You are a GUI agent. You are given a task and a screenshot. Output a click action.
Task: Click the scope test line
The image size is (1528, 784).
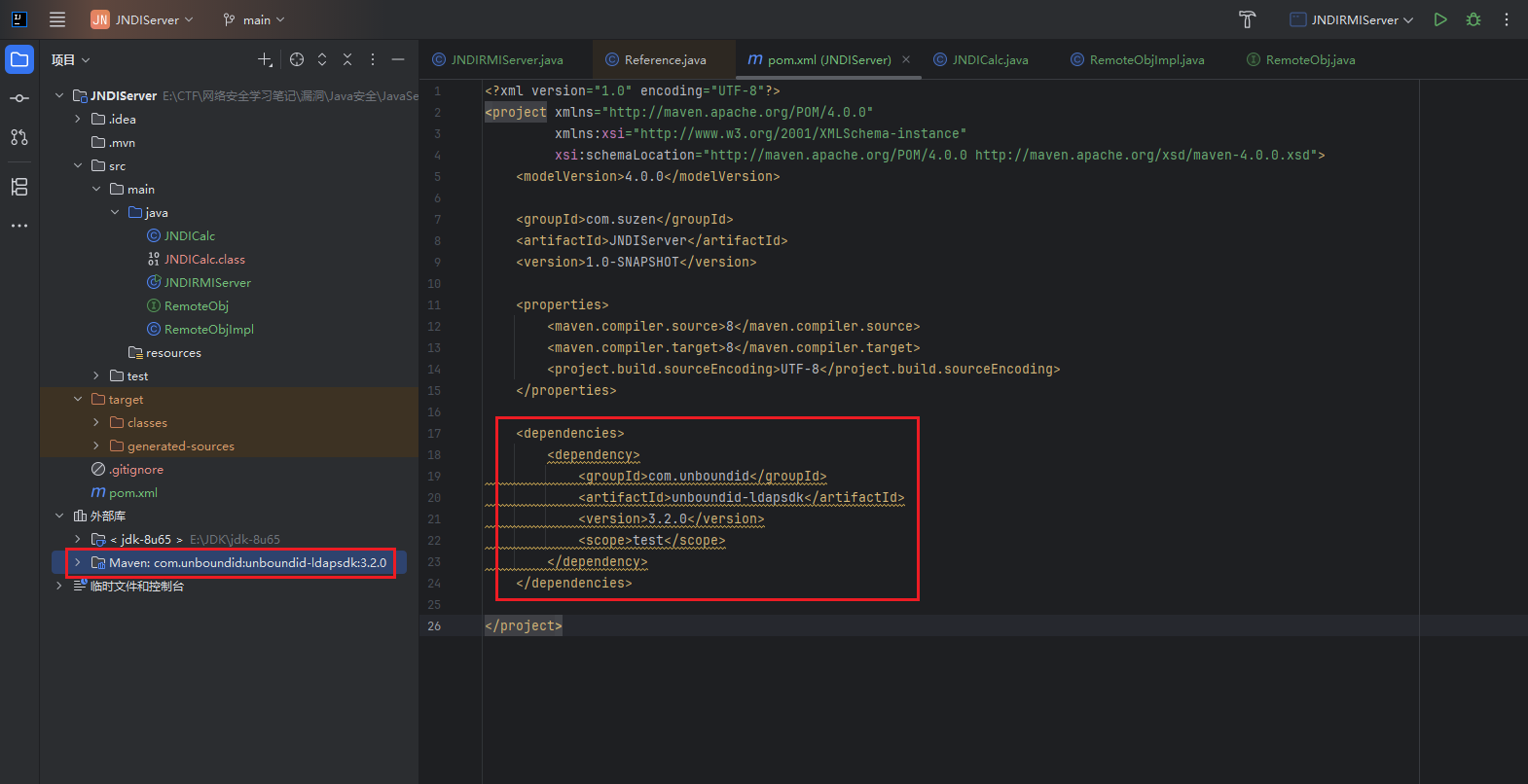point(652,540)
